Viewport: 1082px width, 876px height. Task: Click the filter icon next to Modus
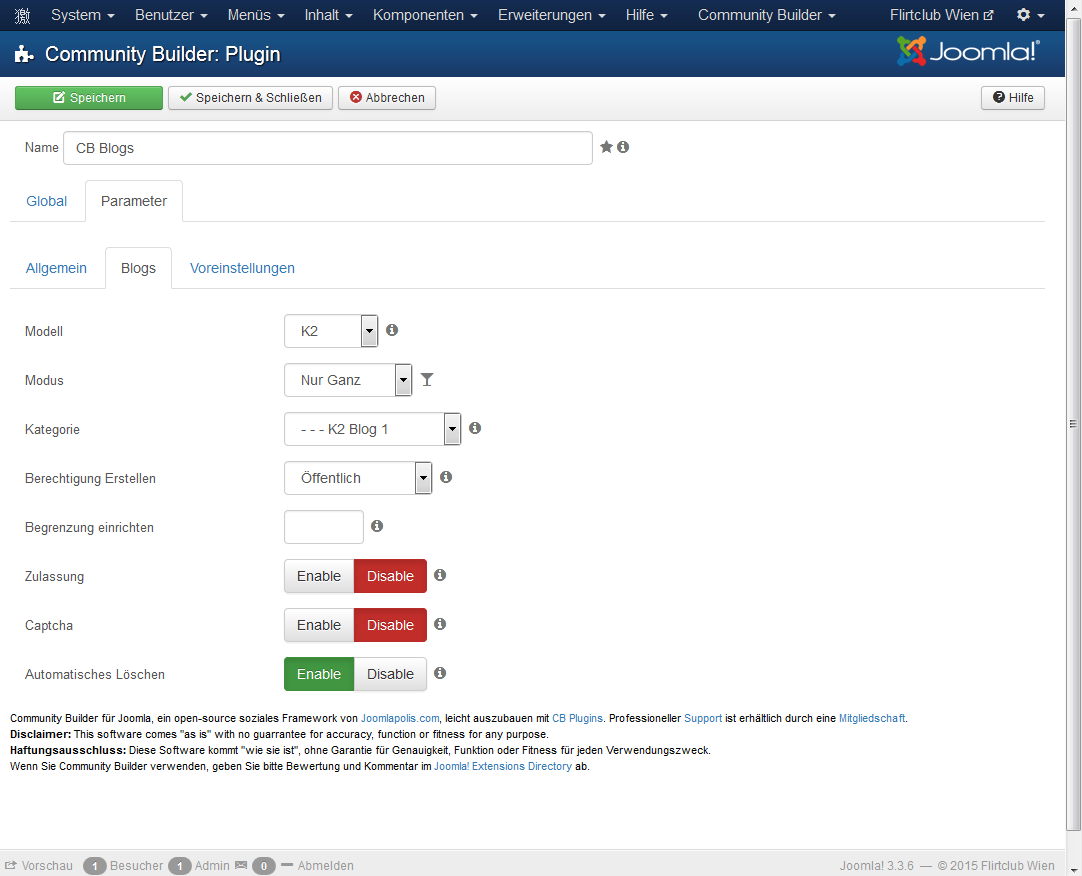[427, 380]
